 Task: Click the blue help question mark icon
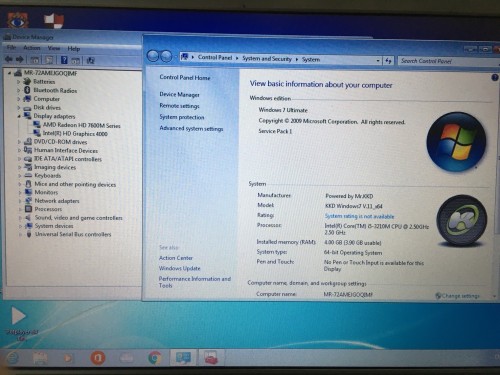495,78
